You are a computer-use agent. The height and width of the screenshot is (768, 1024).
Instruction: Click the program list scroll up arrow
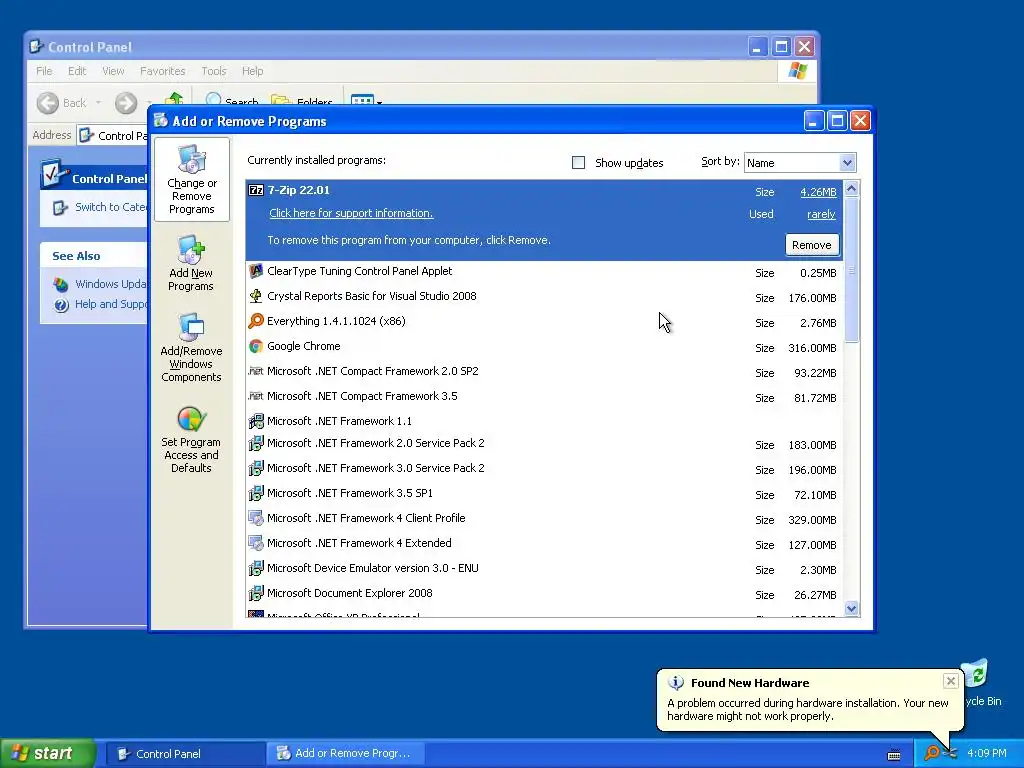click(852, 189)
